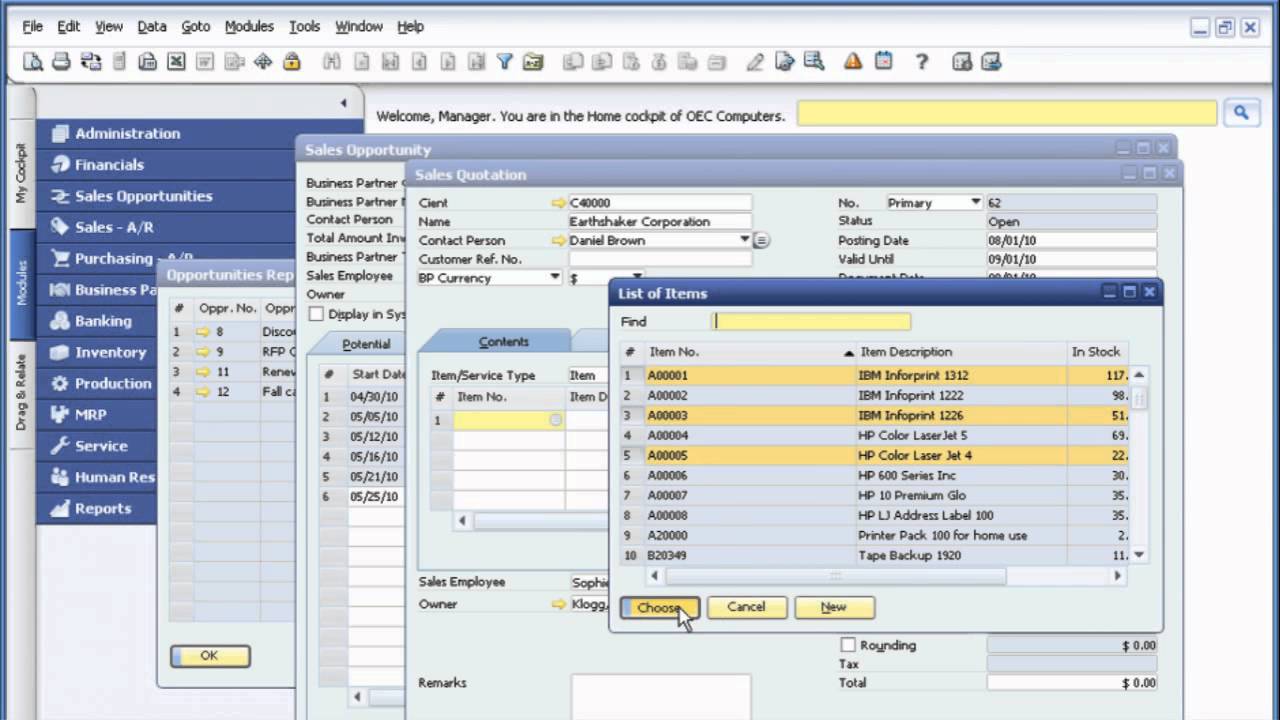The image size is (1280, 720).
Task: Click the golden link arrow beside Owner Klogg
Action: [x=558, y=604]
